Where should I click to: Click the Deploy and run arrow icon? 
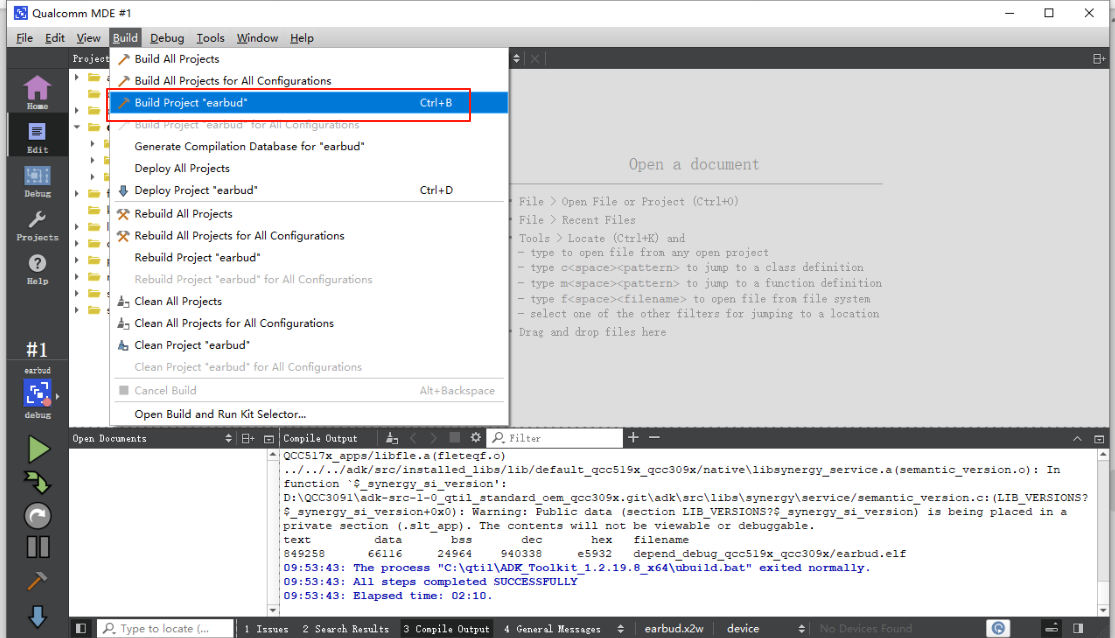[x=38, y=483]
